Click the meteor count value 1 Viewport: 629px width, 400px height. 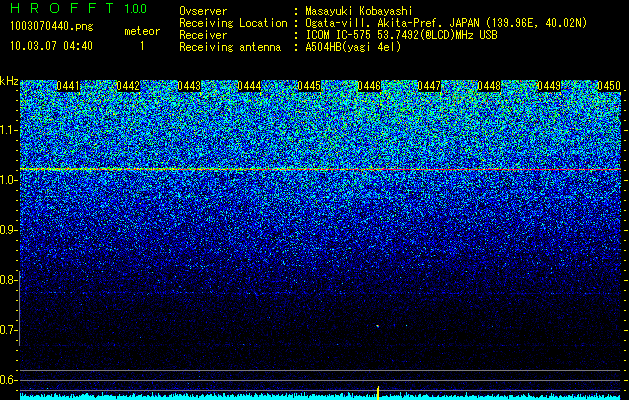[x=142, y=46]
